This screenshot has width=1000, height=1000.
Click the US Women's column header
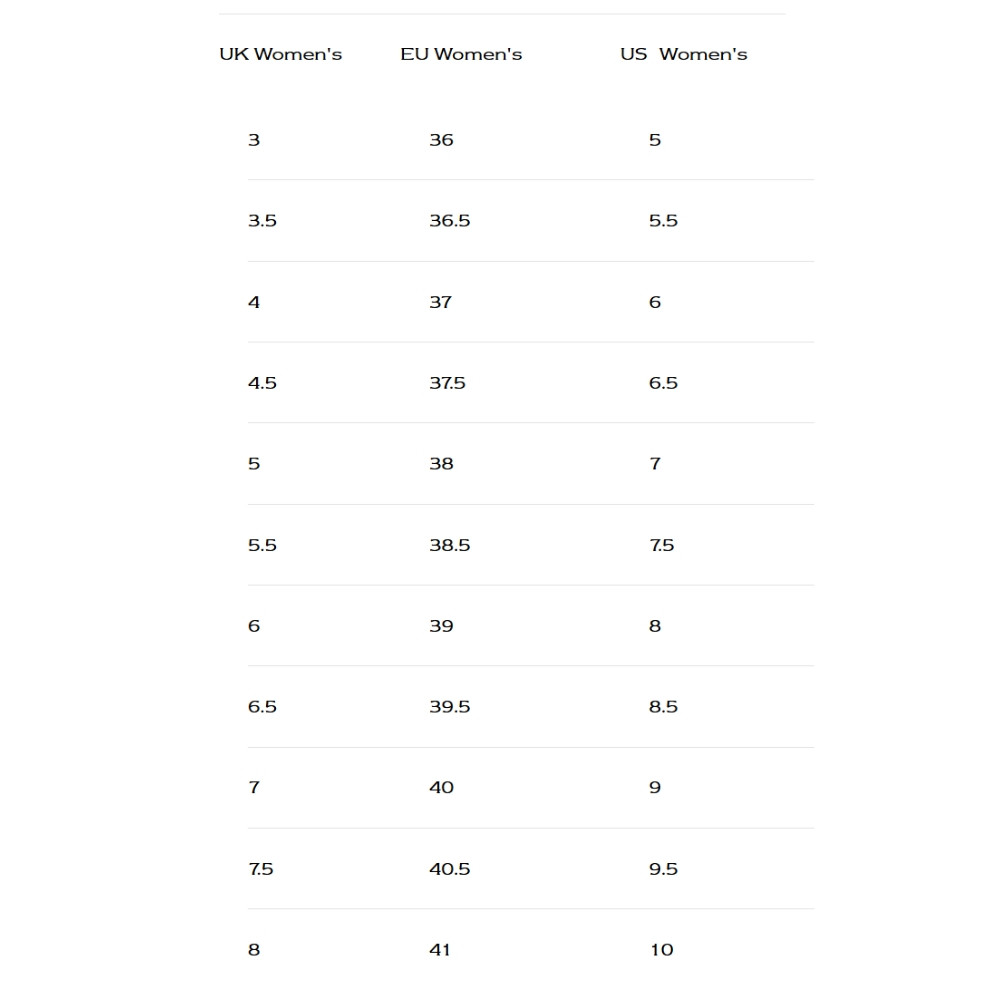683,54
